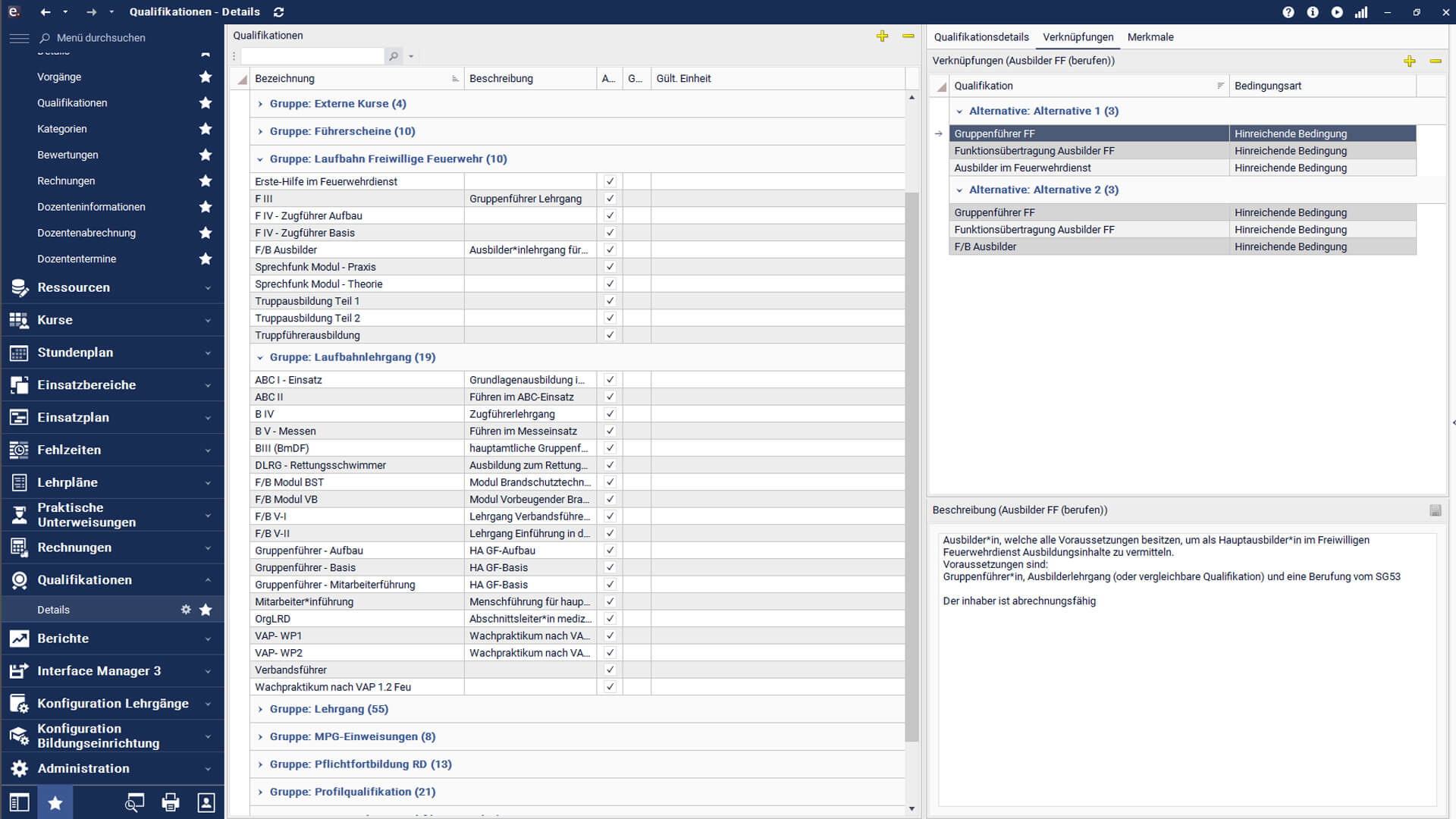Image resolution: width=1456 pixels, height=819 pixels.
Task: Click the Qualifikationen filter input field
Action: [x=312, y=56]
